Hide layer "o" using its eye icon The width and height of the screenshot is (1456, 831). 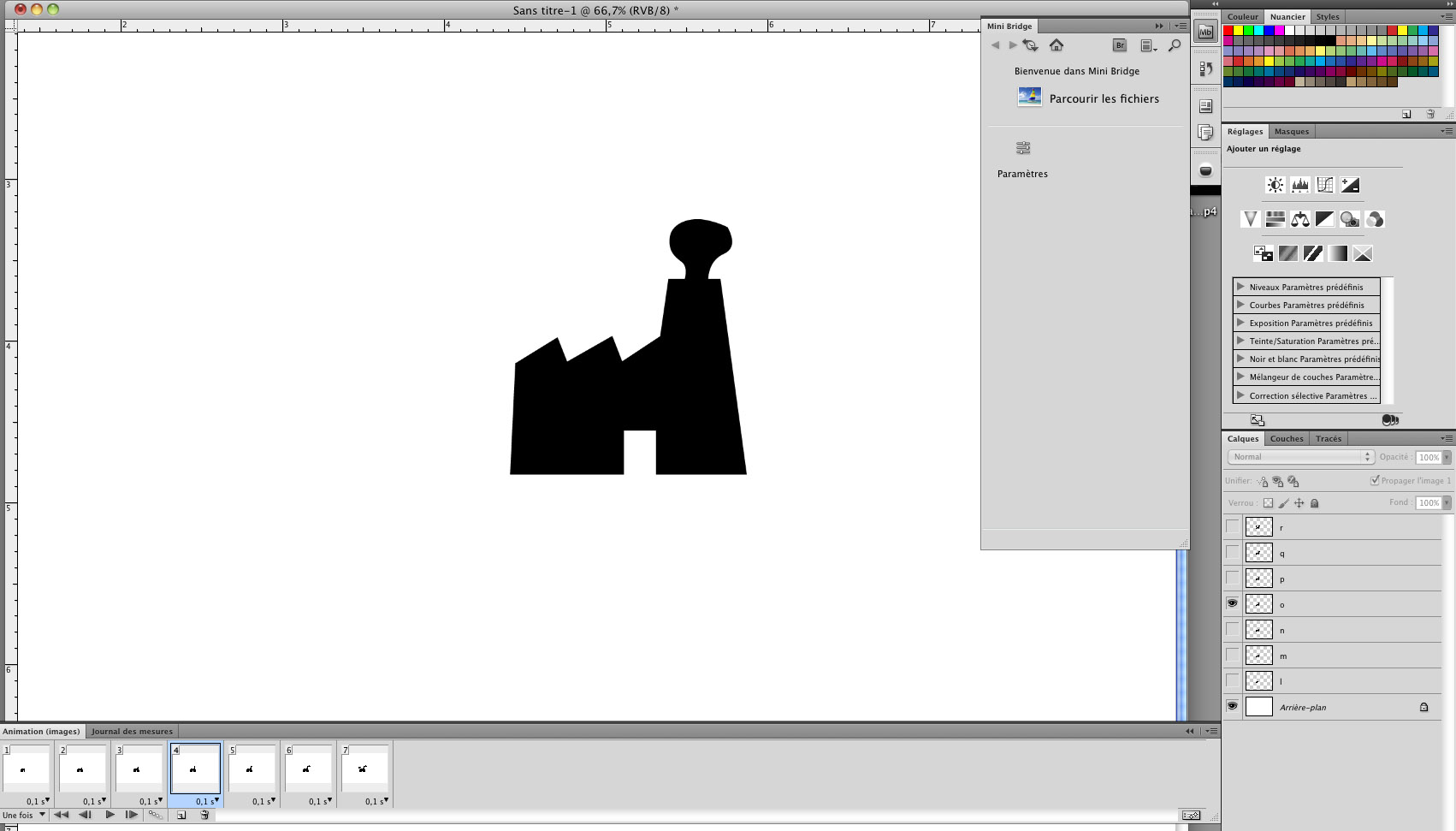coord(1232,603)
